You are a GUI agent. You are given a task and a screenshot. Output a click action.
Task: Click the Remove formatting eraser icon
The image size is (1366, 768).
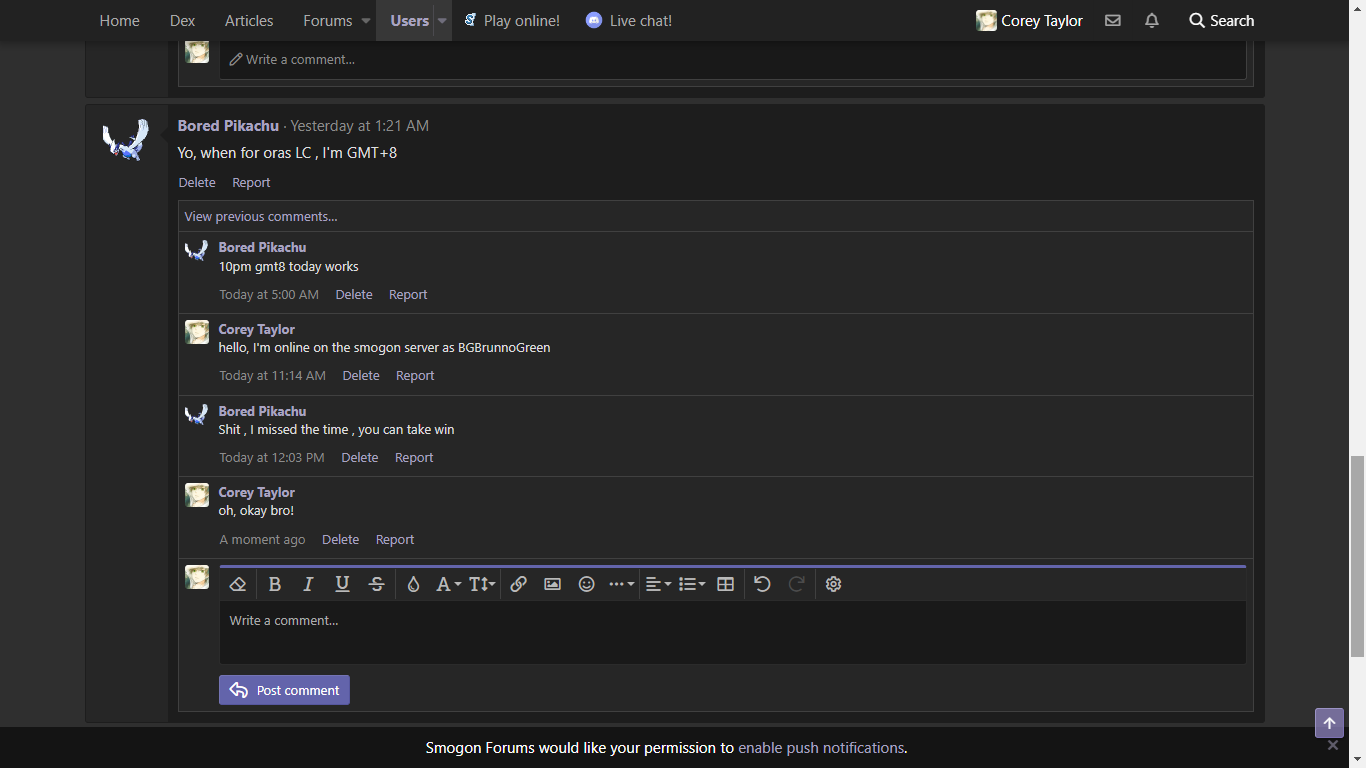coord(238,584)
